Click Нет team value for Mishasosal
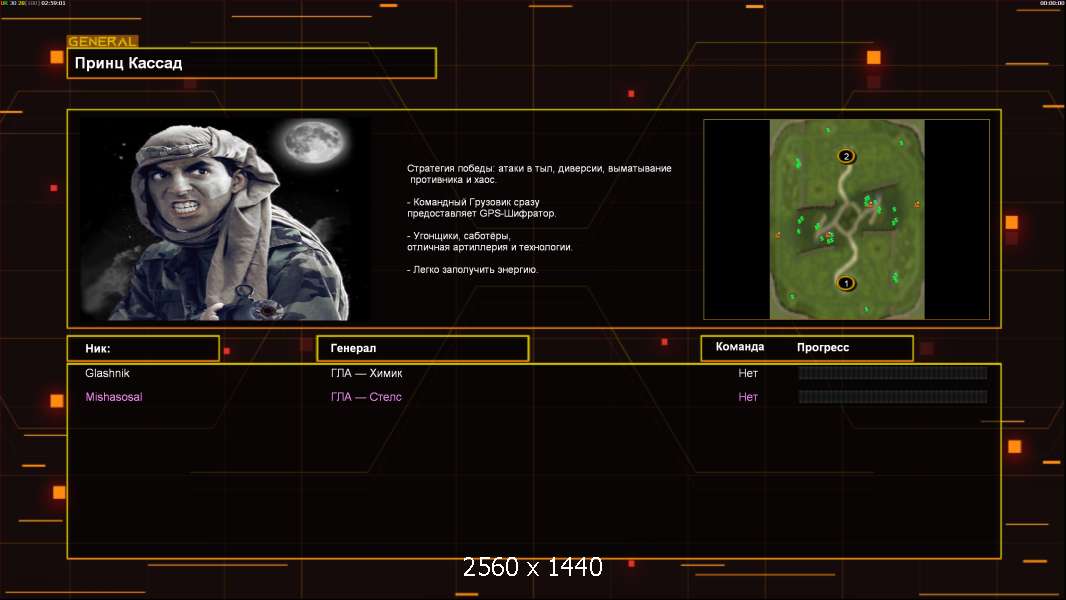 [x=748, y=397]
